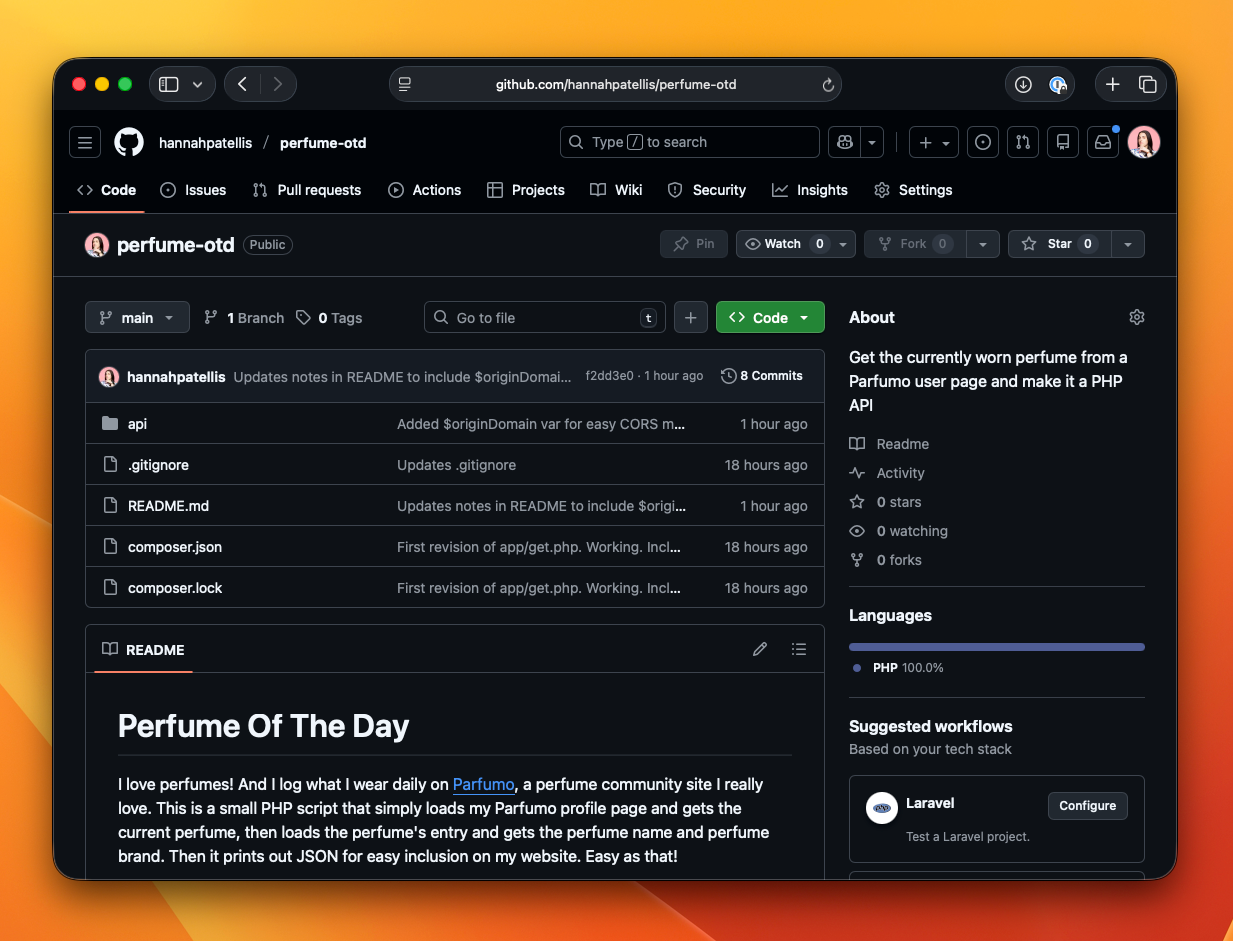This screenshot has width=1233, height=941.
Task: Star the perfume-otd repository
Action: tap(1059, 244)
